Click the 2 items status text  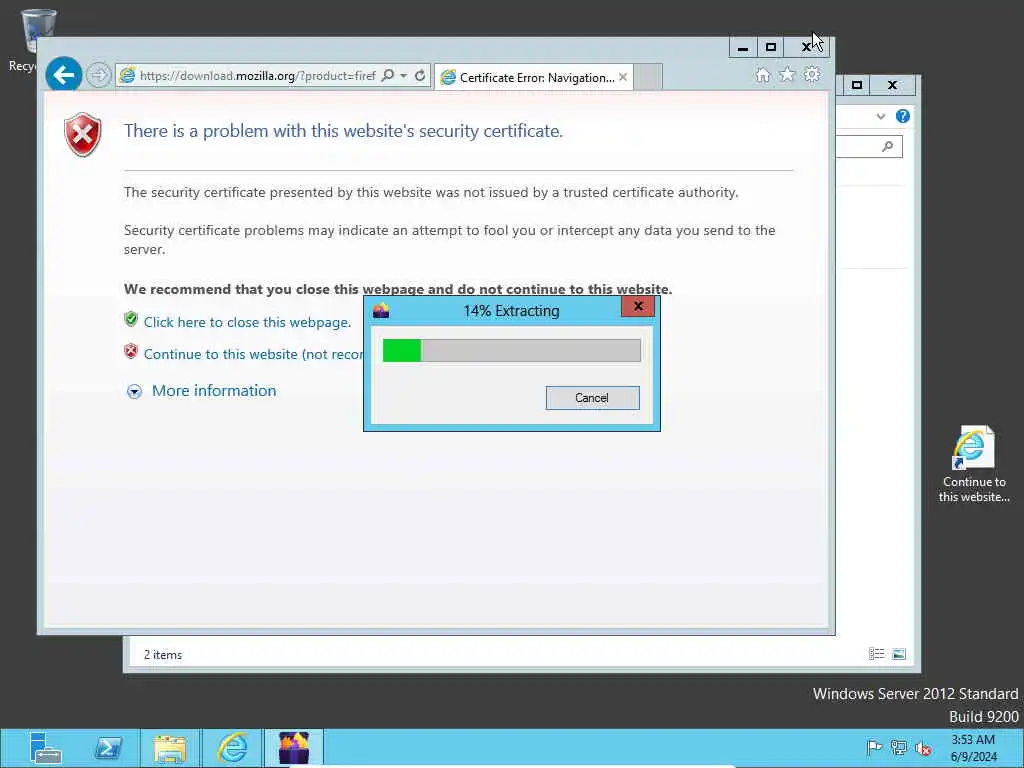click(x=163, y=654)
